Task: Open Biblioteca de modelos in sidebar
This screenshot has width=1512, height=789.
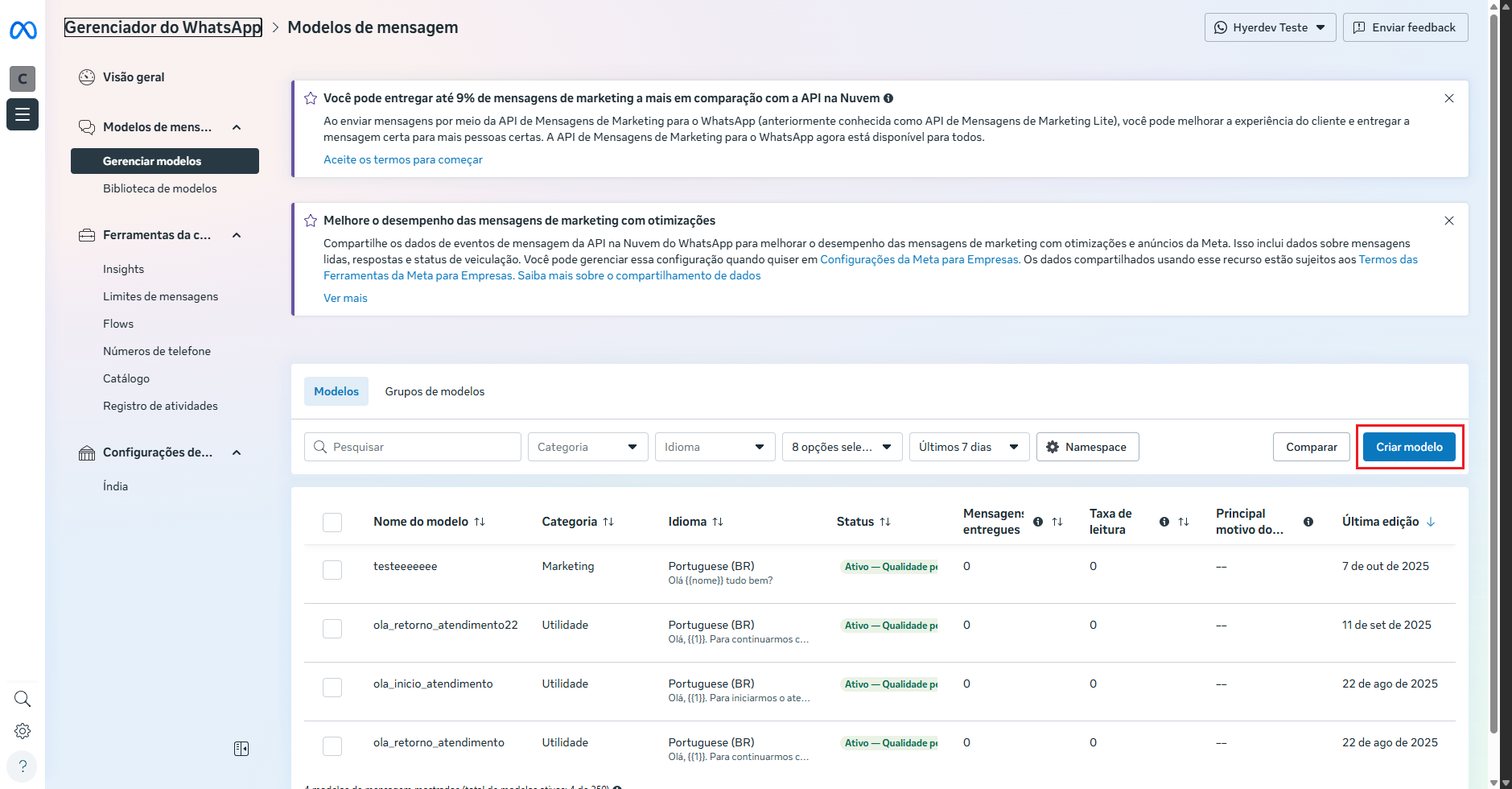Action: pyautogui.click(x=160, y=188)
